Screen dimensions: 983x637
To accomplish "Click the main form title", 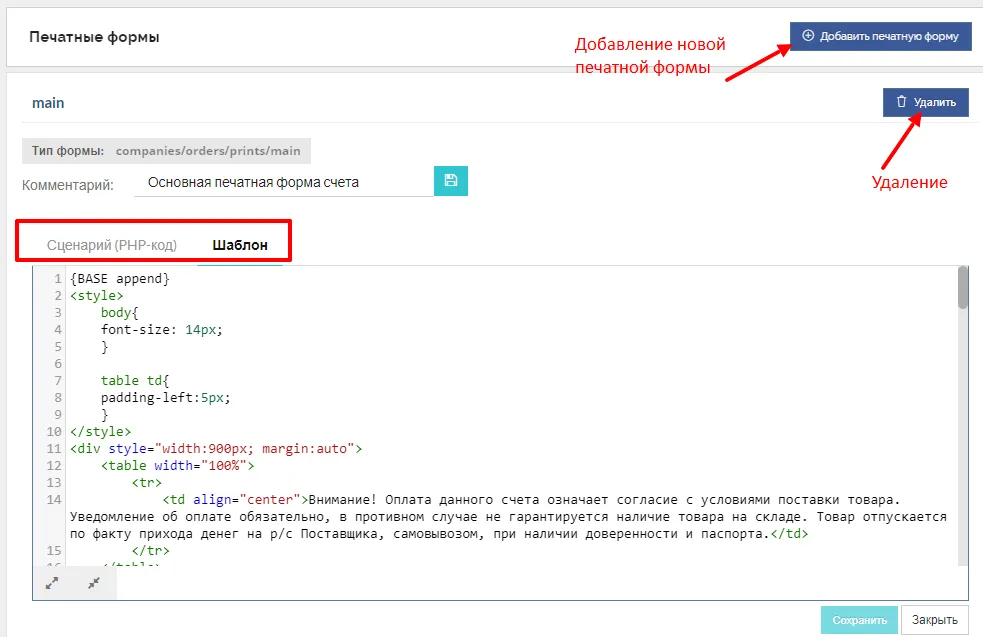I will pos(48,103).
